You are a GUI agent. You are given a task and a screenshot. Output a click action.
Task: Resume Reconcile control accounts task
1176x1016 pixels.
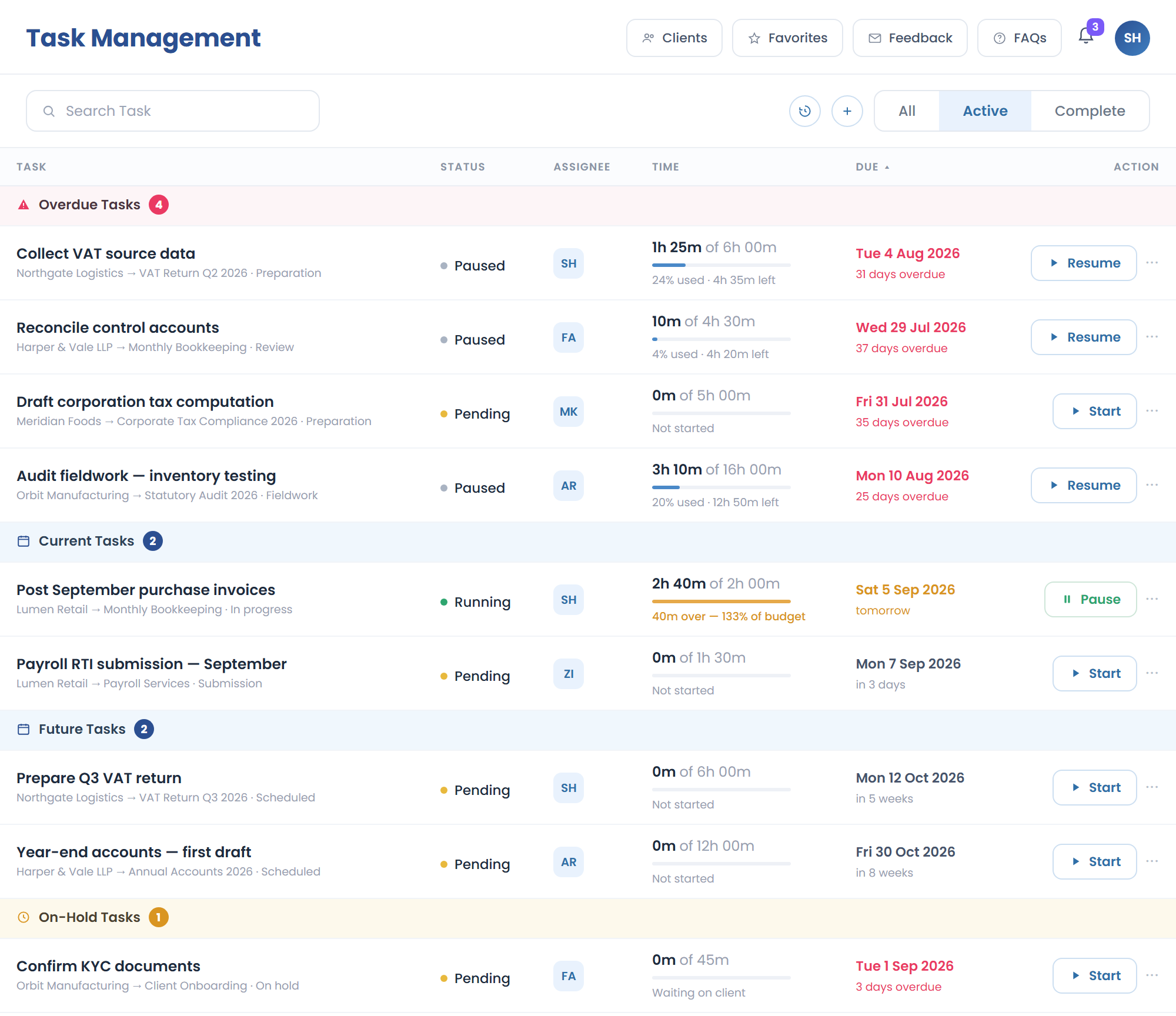click(1083, 337)
